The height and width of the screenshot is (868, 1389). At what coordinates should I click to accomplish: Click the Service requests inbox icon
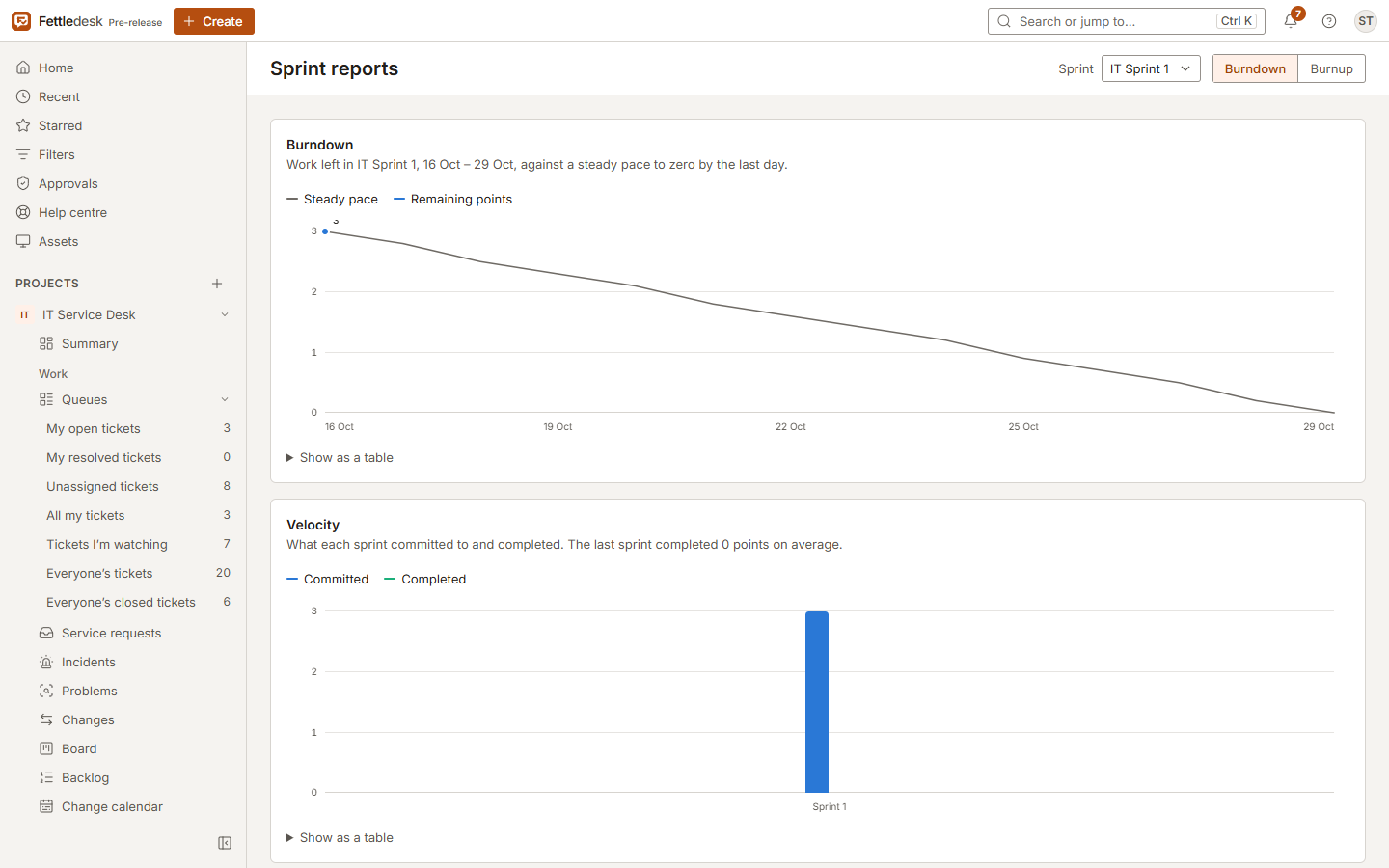click(46, 633)
